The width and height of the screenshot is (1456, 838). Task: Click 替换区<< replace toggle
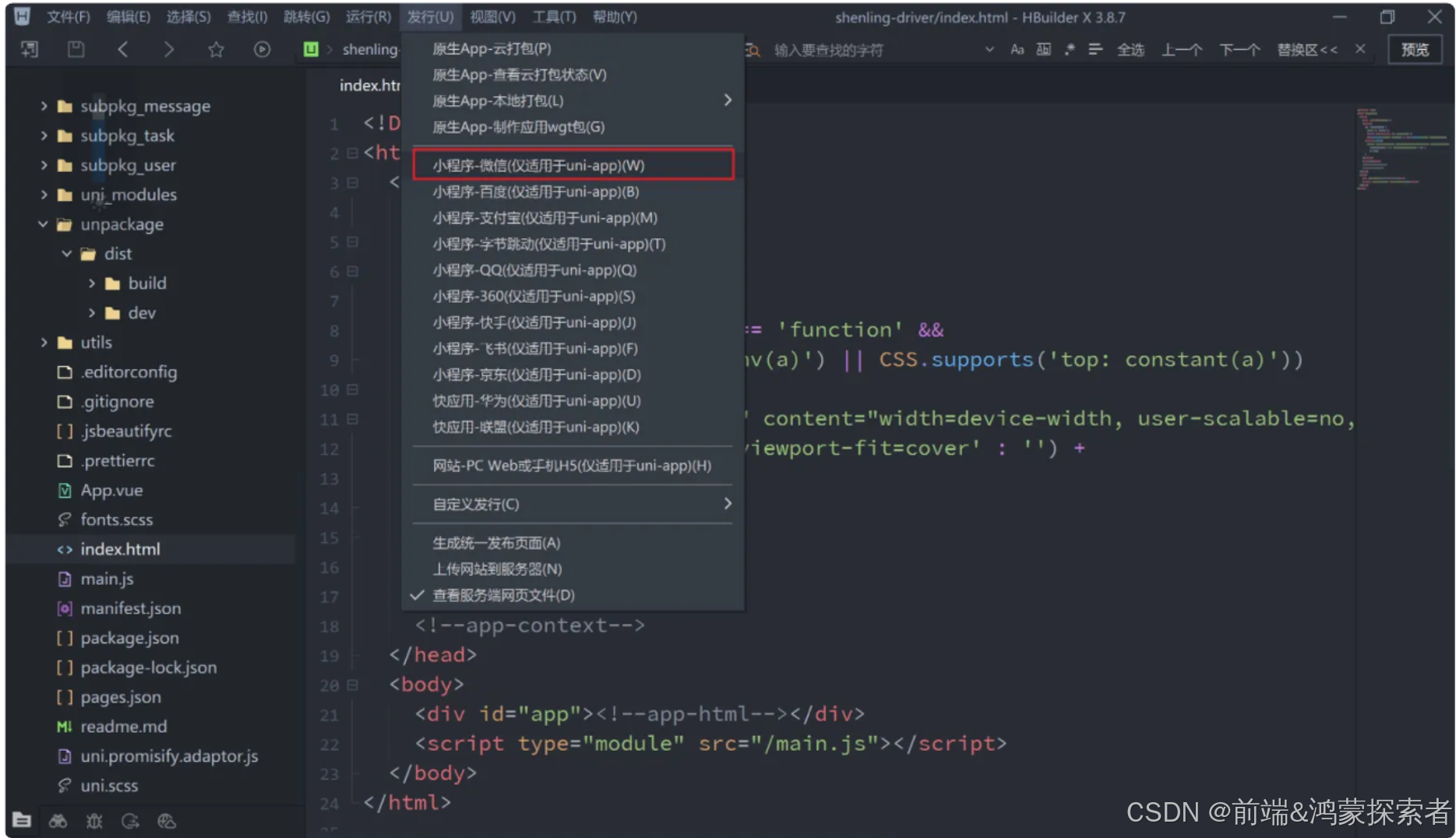coord(1307,50)
